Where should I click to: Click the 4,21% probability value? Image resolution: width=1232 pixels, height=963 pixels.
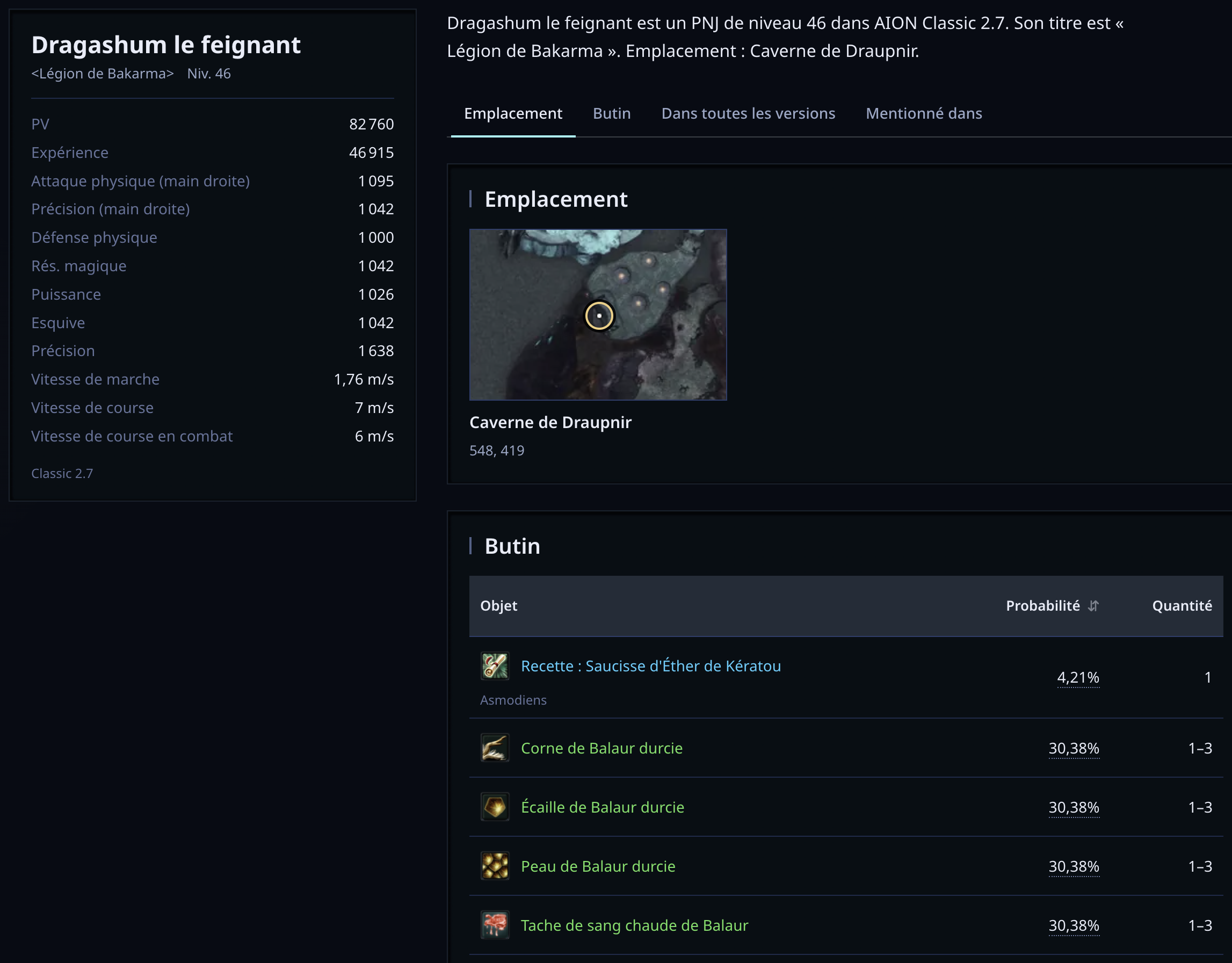[1078, 677]
